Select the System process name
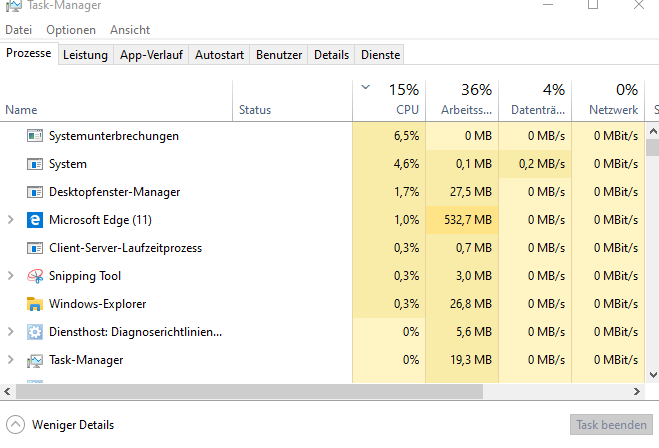Image resolution: width=659 pixels, height=448 pixels. 68,164
